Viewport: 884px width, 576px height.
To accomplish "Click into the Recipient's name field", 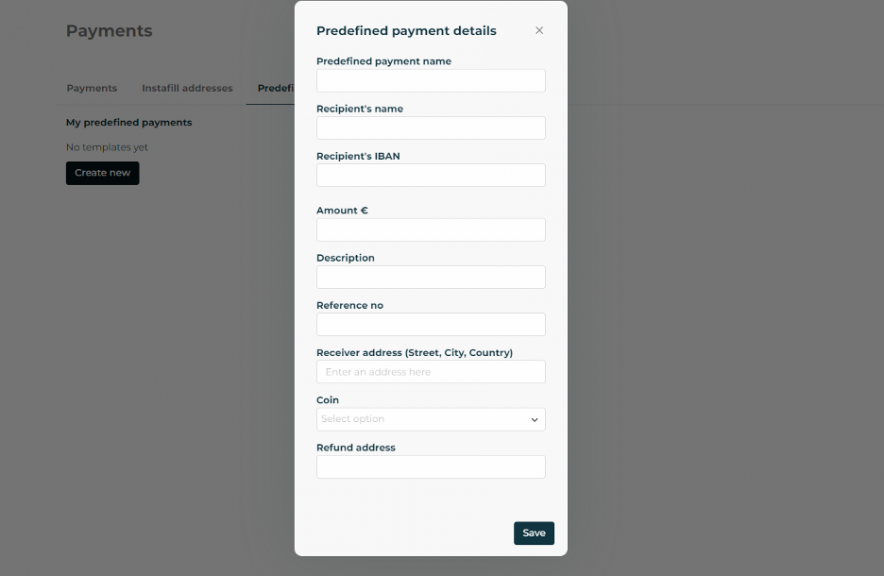I will 431,128.
